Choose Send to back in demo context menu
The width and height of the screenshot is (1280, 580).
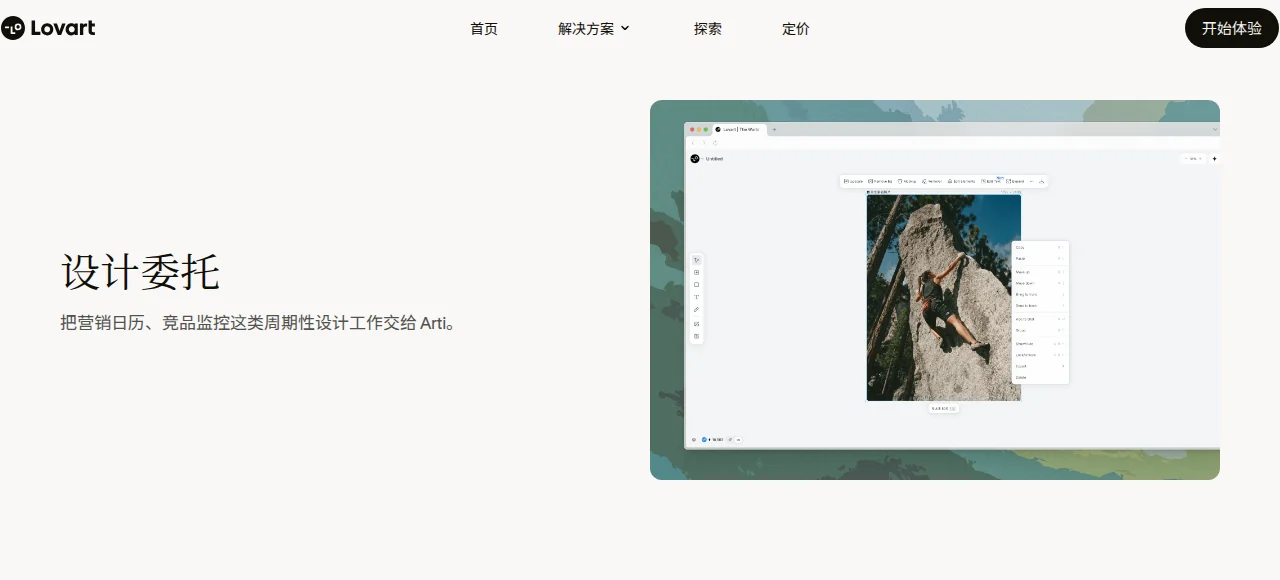(1040, 305)
